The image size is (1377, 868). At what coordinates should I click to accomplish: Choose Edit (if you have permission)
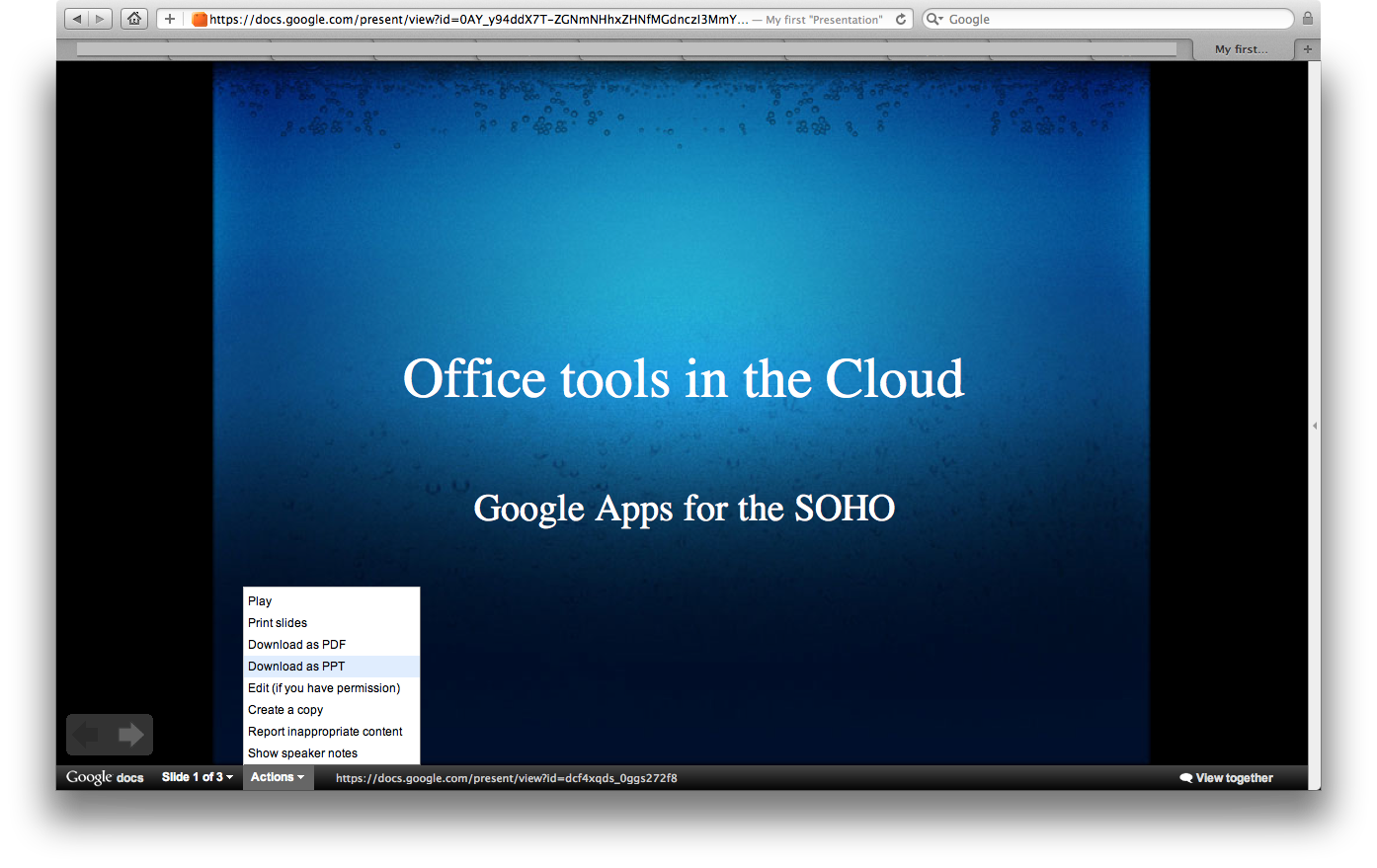click(x=331, y=688)
